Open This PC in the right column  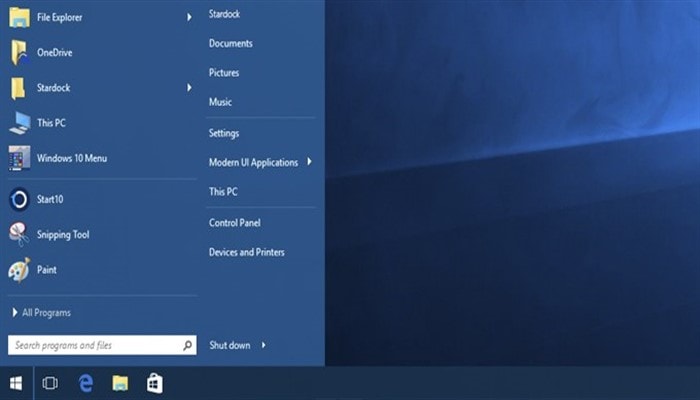coord(223,192)
